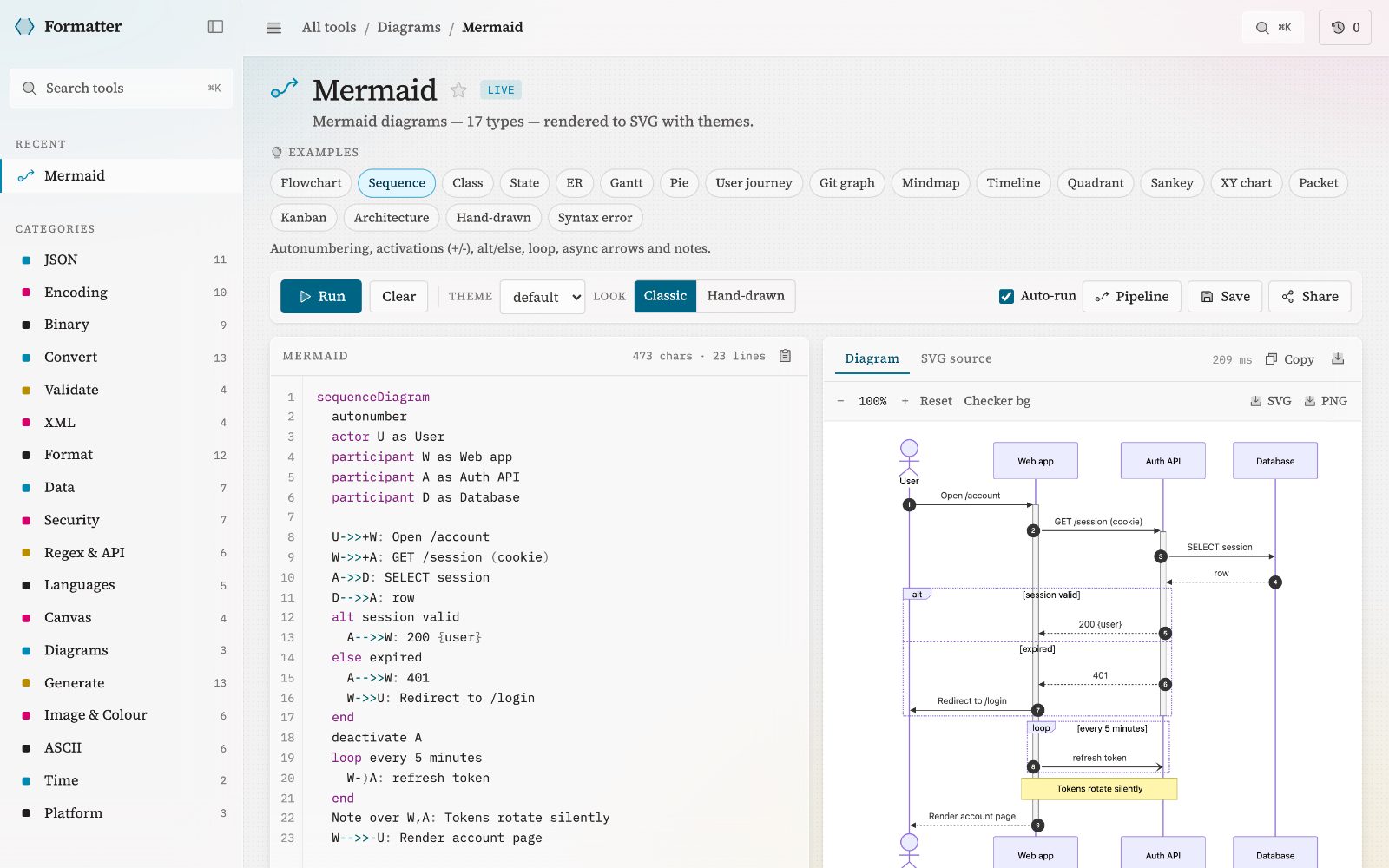The image size is (1389, 868).
Task: Clear the editor contents
Action: tap(398, 297)
